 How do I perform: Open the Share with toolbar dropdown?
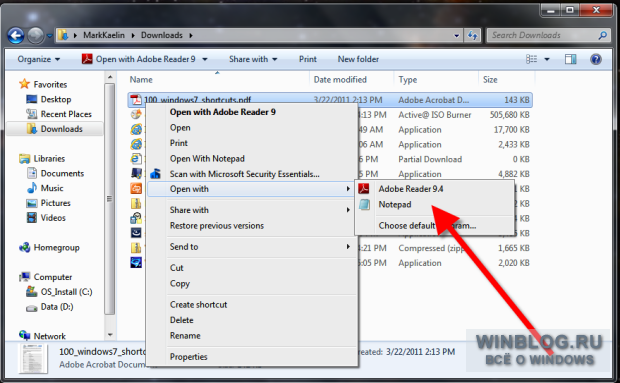coord(253,59)
